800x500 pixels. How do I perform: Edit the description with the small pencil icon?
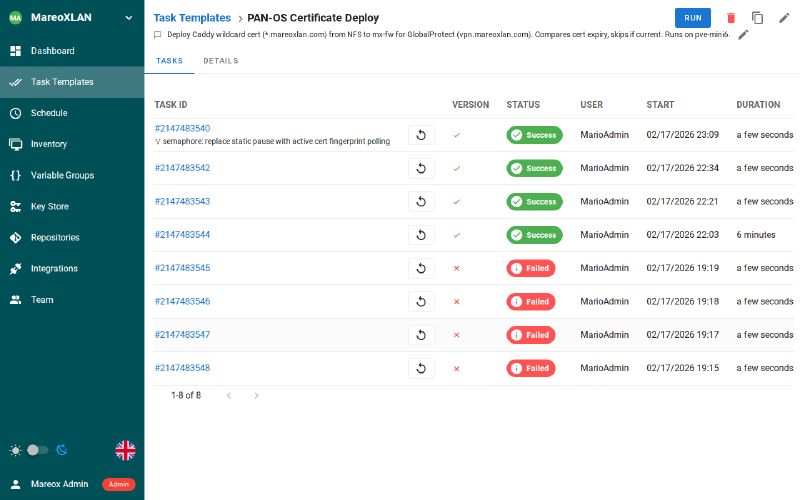click(x=743, y=35)
